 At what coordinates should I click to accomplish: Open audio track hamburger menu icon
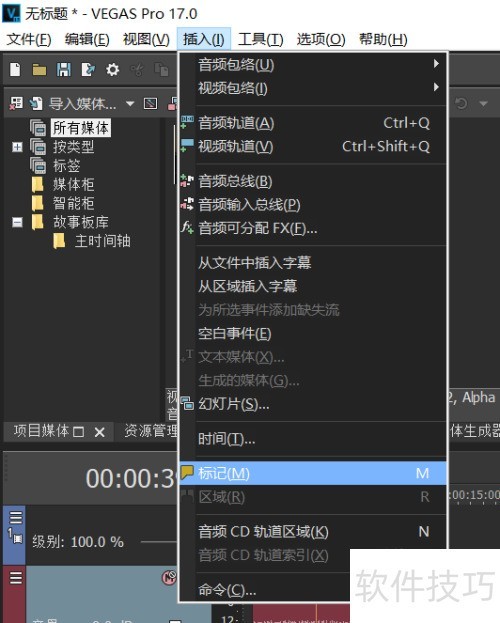(16, 578)
